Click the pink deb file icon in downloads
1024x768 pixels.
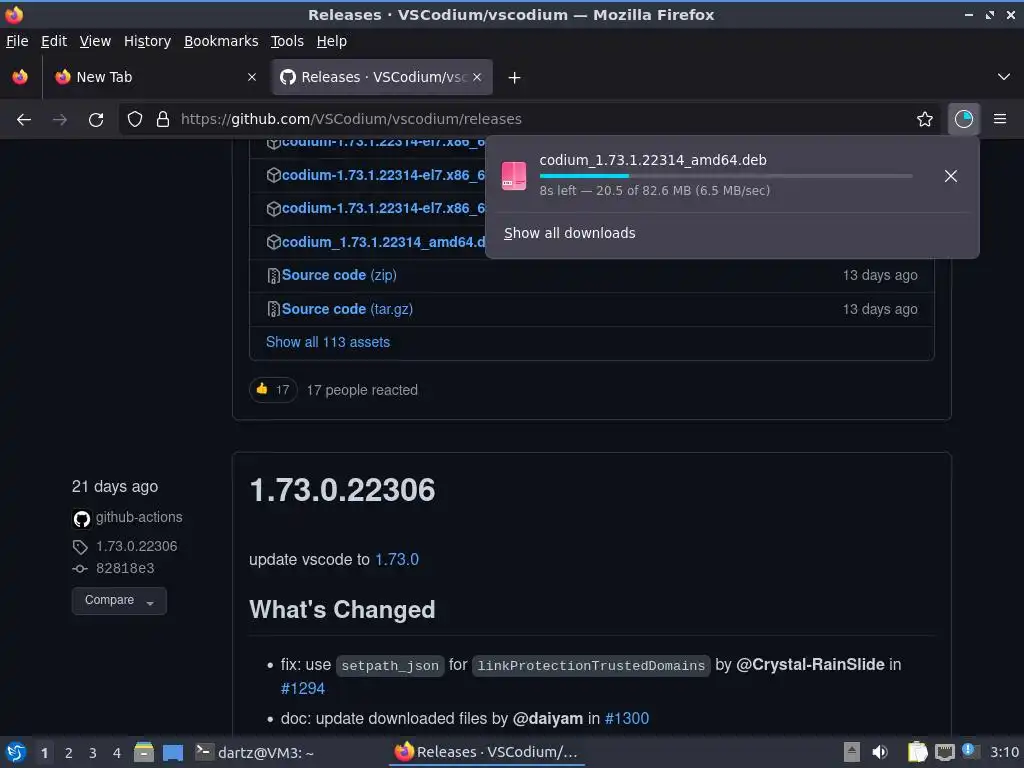coord(514,176)
